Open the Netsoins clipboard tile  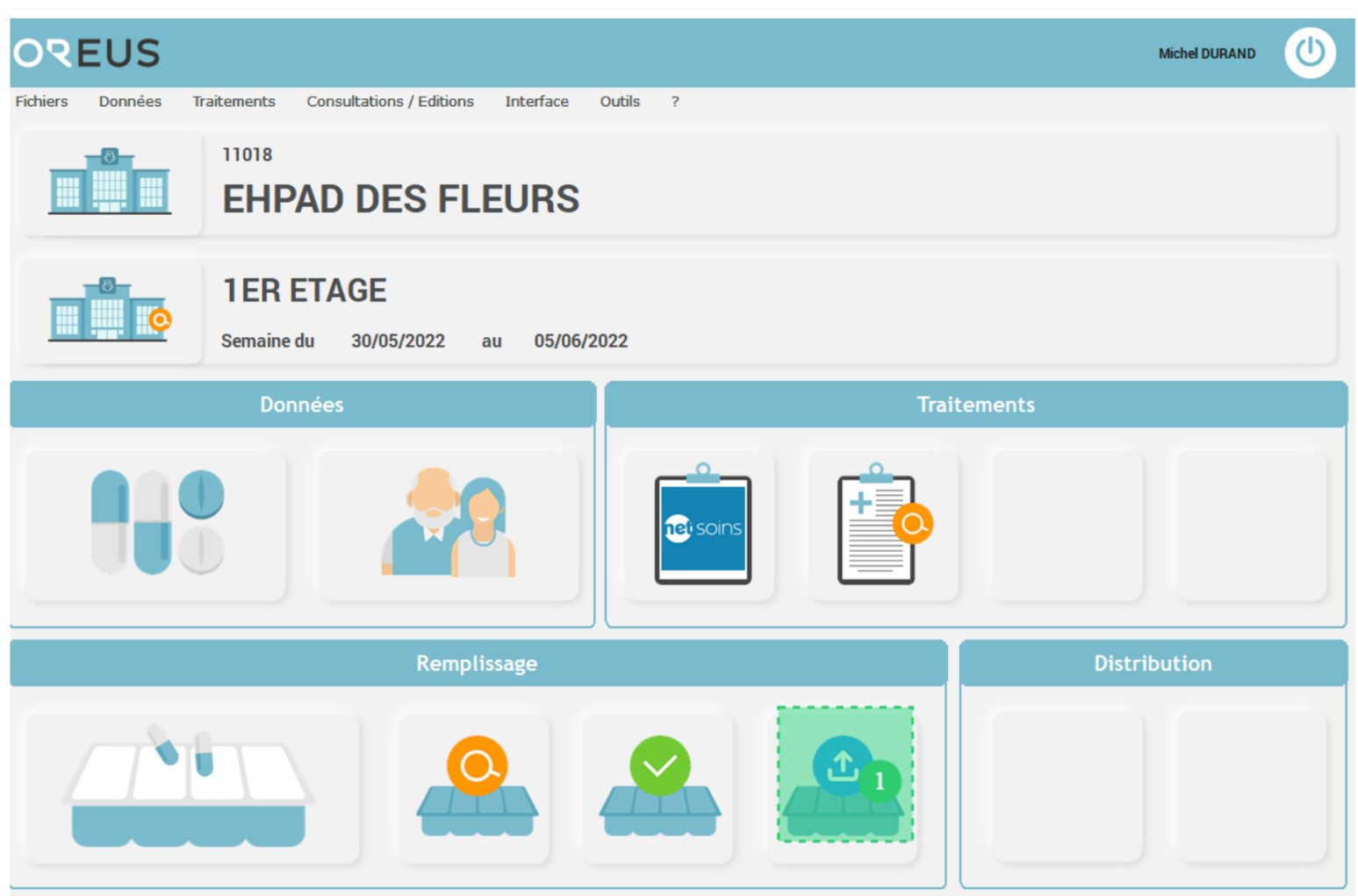pyautogui.click(x=700, y=525)
